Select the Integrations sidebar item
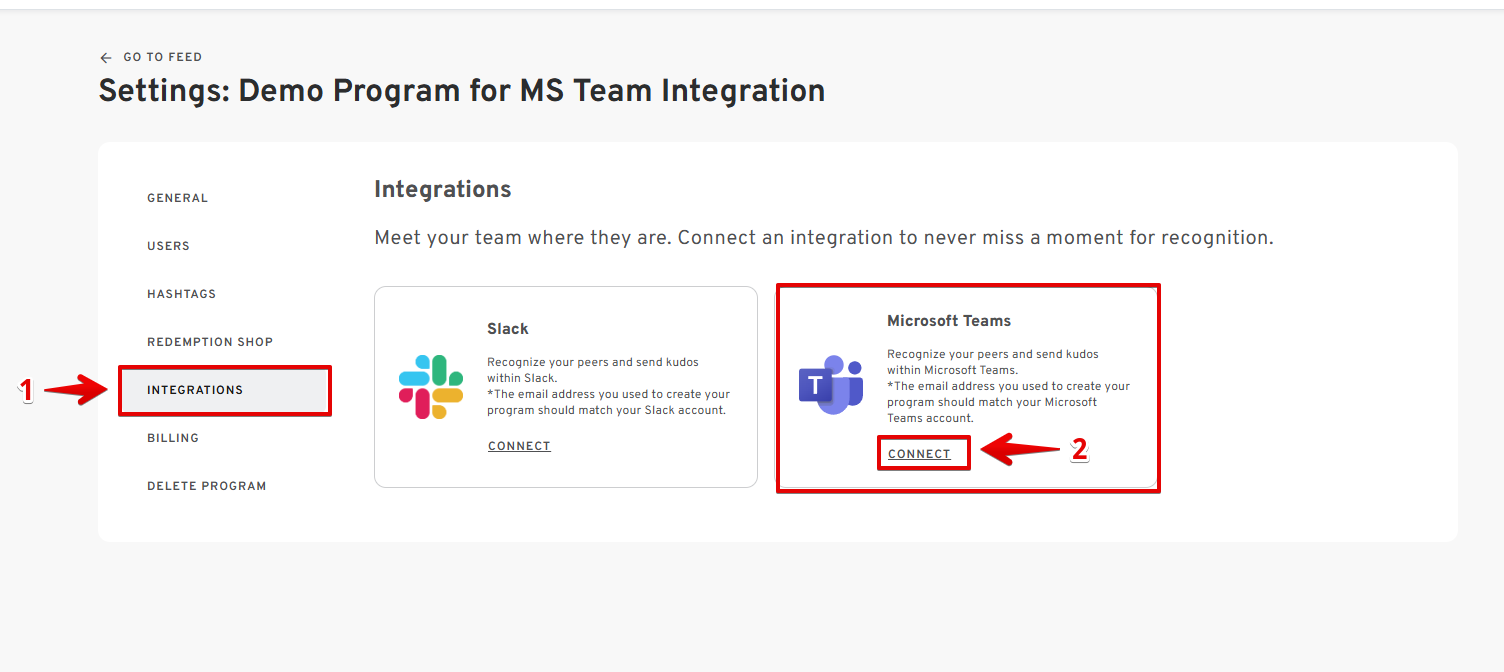 195,390
